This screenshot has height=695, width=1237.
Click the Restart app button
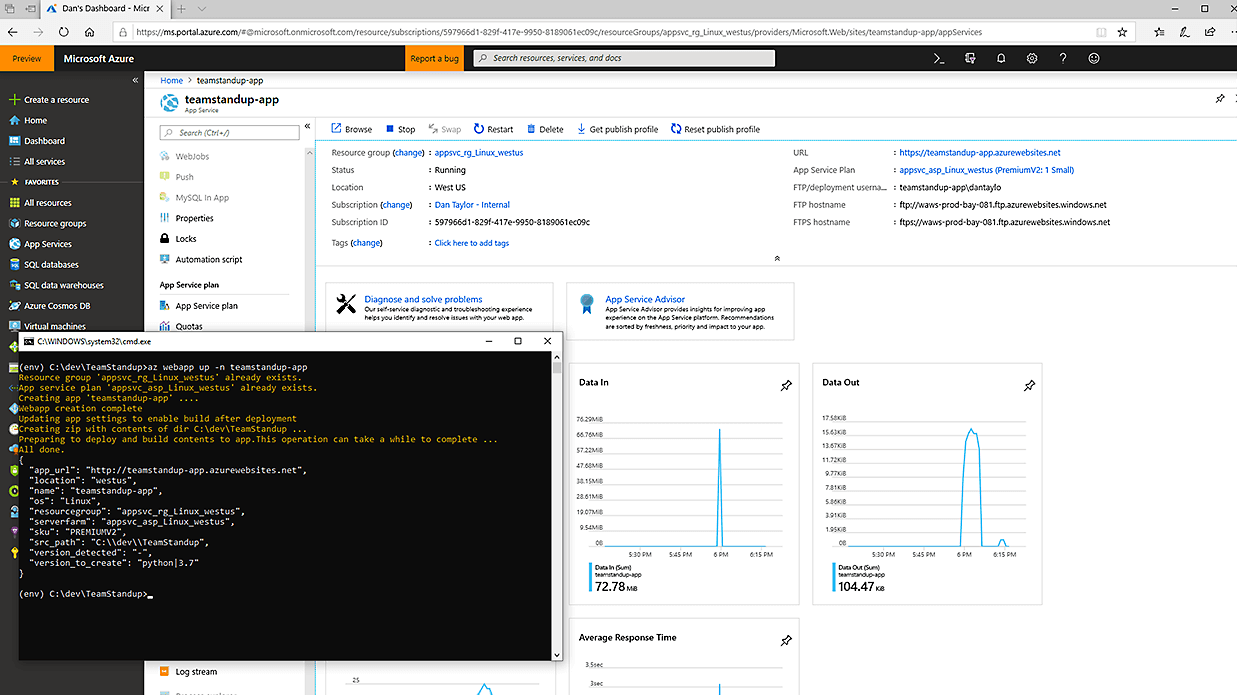[x=494, y=129]
